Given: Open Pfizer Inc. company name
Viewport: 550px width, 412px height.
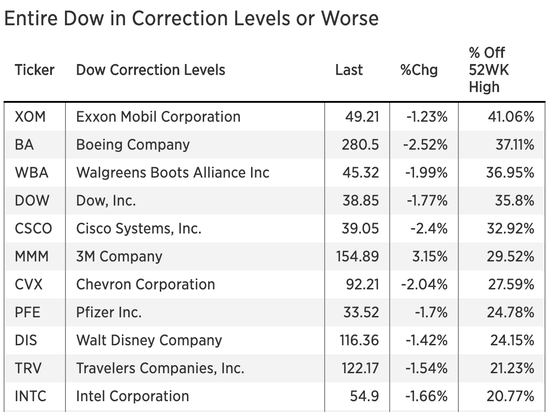Looking at the screenshot, I should point(109,312).
